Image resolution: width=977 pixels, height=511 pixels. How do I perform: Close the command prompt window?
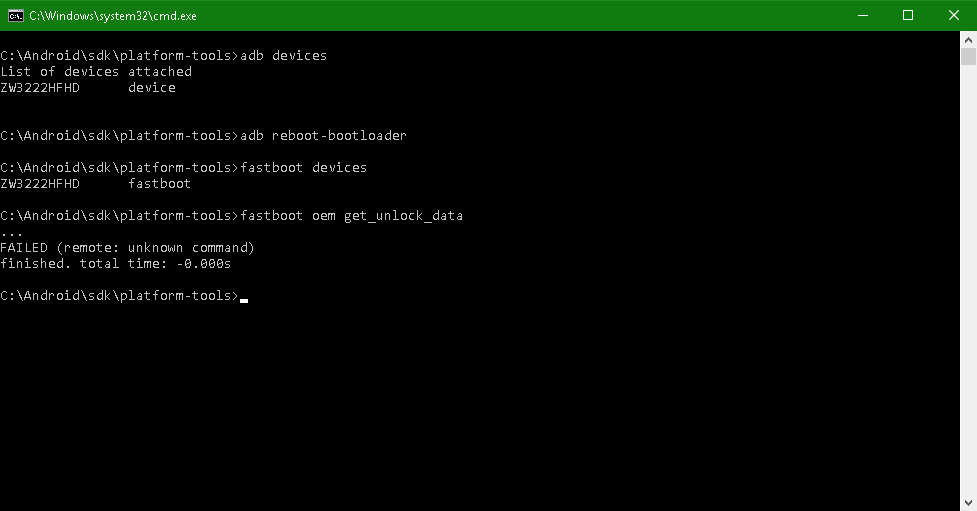coord(953,16)
